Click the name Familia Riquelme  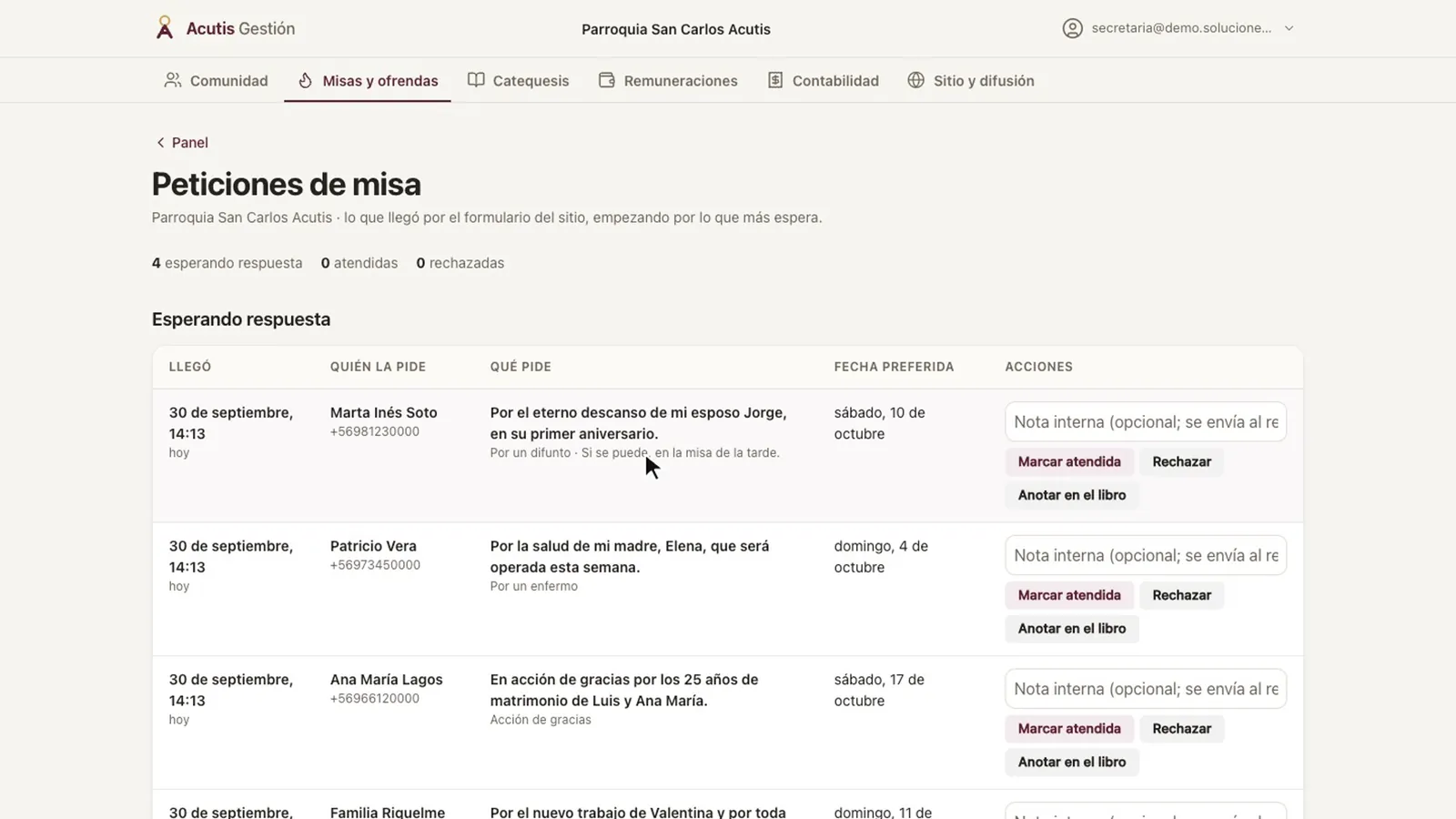click(x=388, y=812)
